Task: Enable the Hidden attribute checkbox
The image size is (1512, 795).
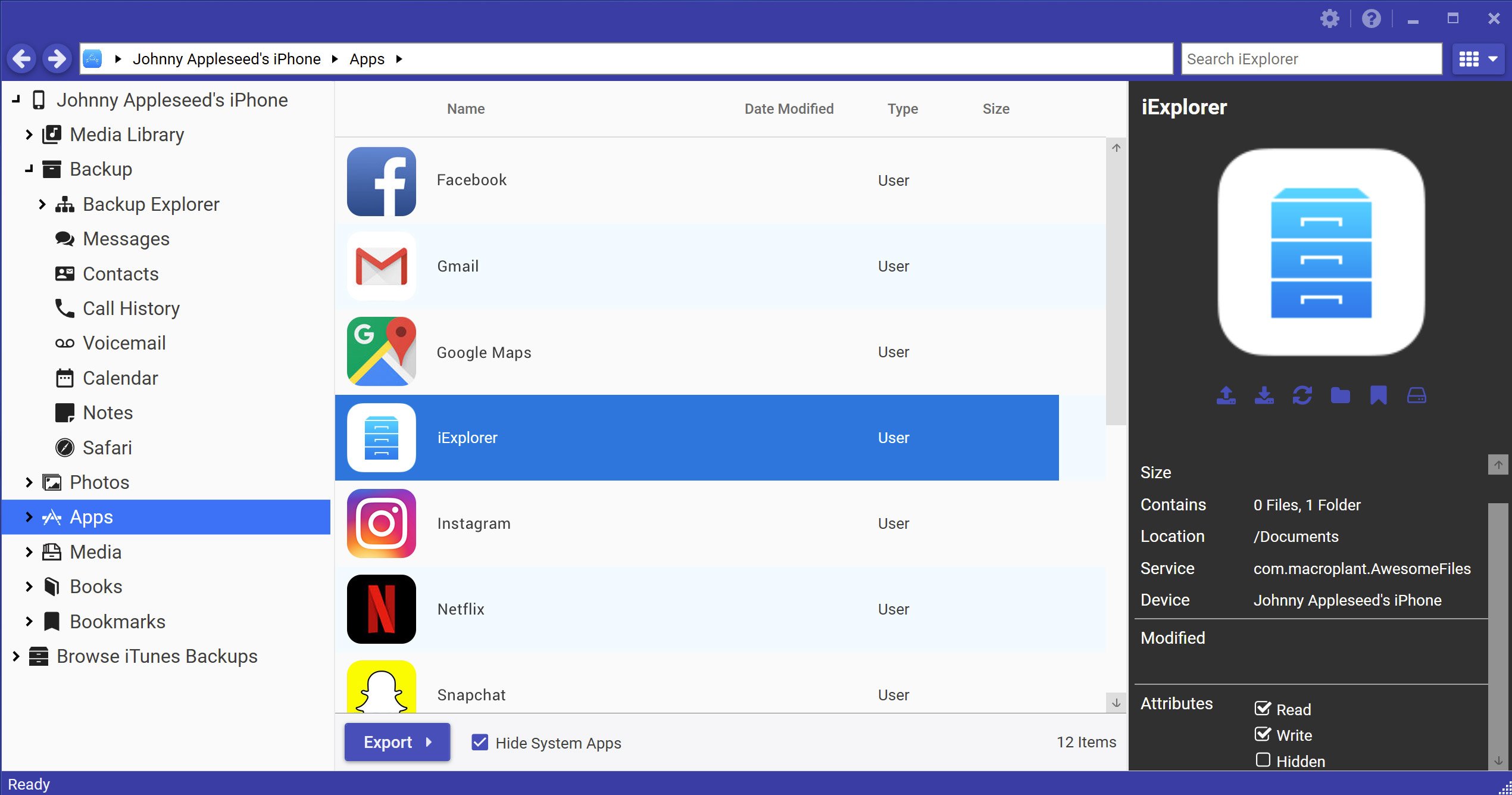Action: pyautogui.click(x=1263, y=761)
